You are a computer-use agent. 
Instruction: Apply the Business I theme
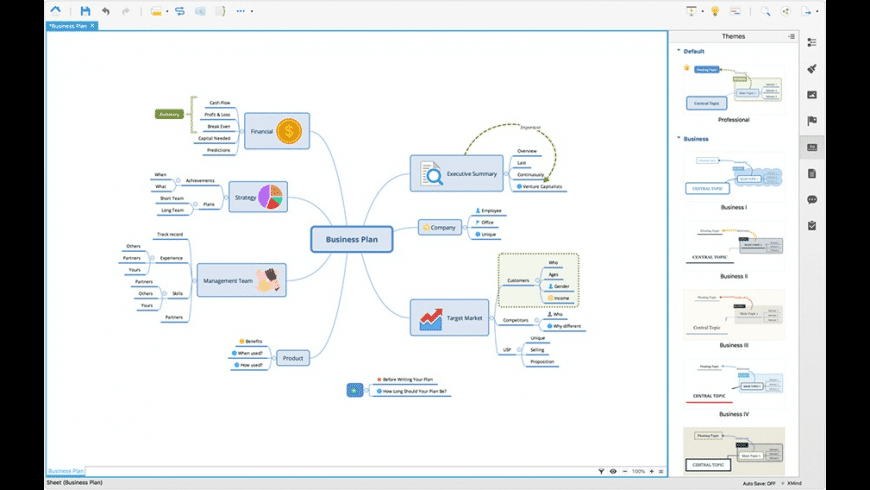734,176
